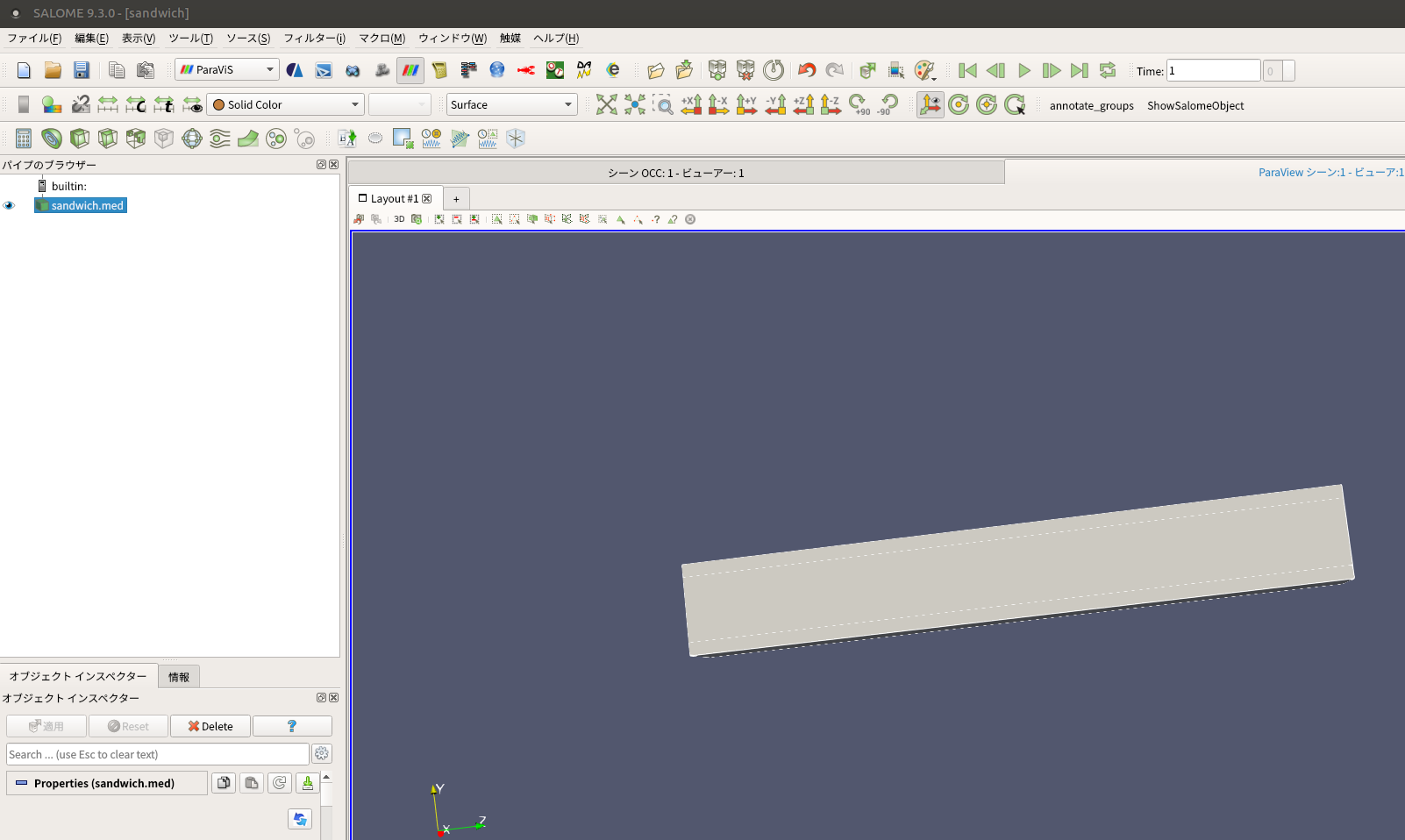Open the フィルター(I) menu

click(314, 38)
